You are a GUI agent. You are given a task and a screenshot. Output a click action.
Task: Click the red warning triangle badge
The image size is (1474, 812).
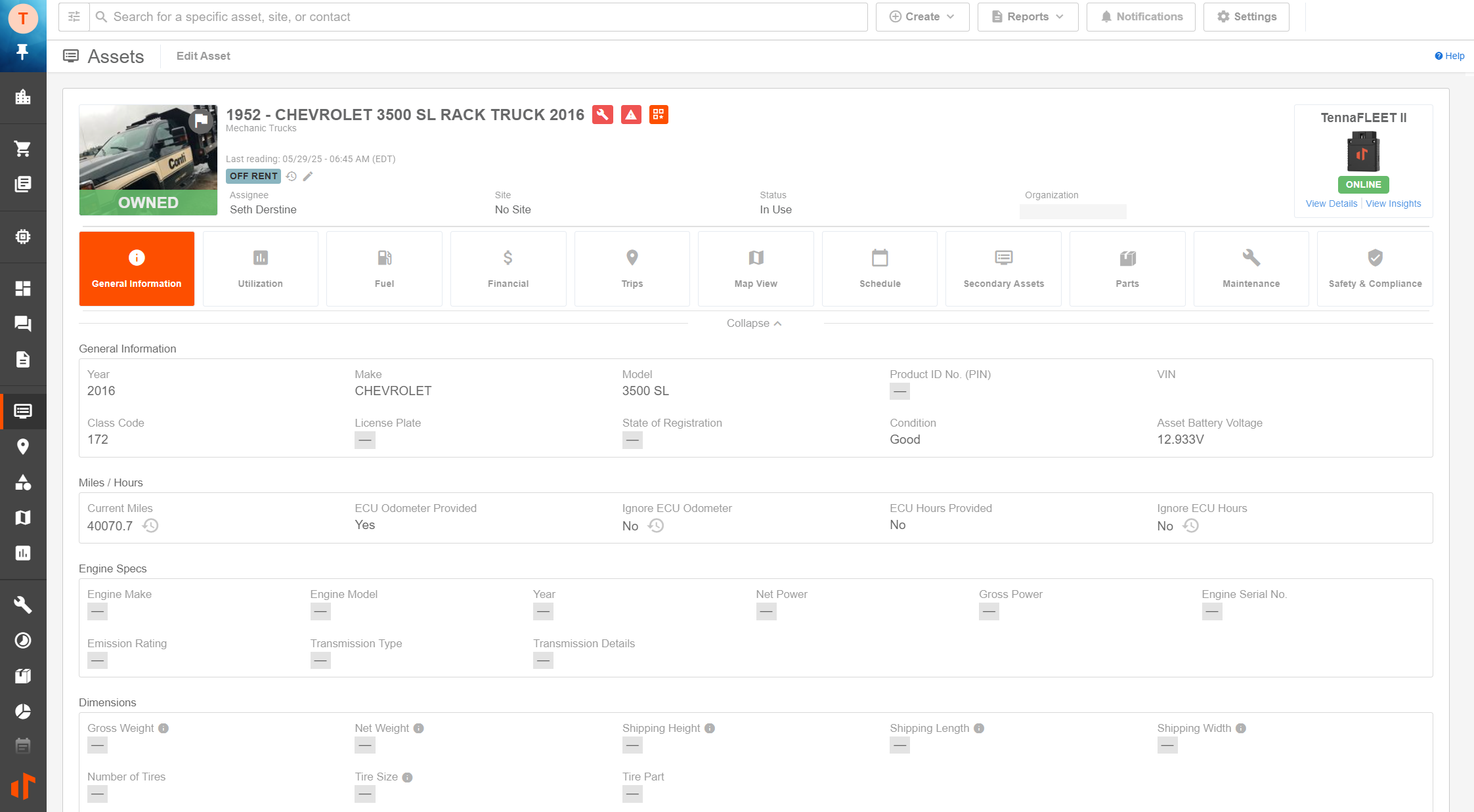pyautogui.click(x=631, y=115)
